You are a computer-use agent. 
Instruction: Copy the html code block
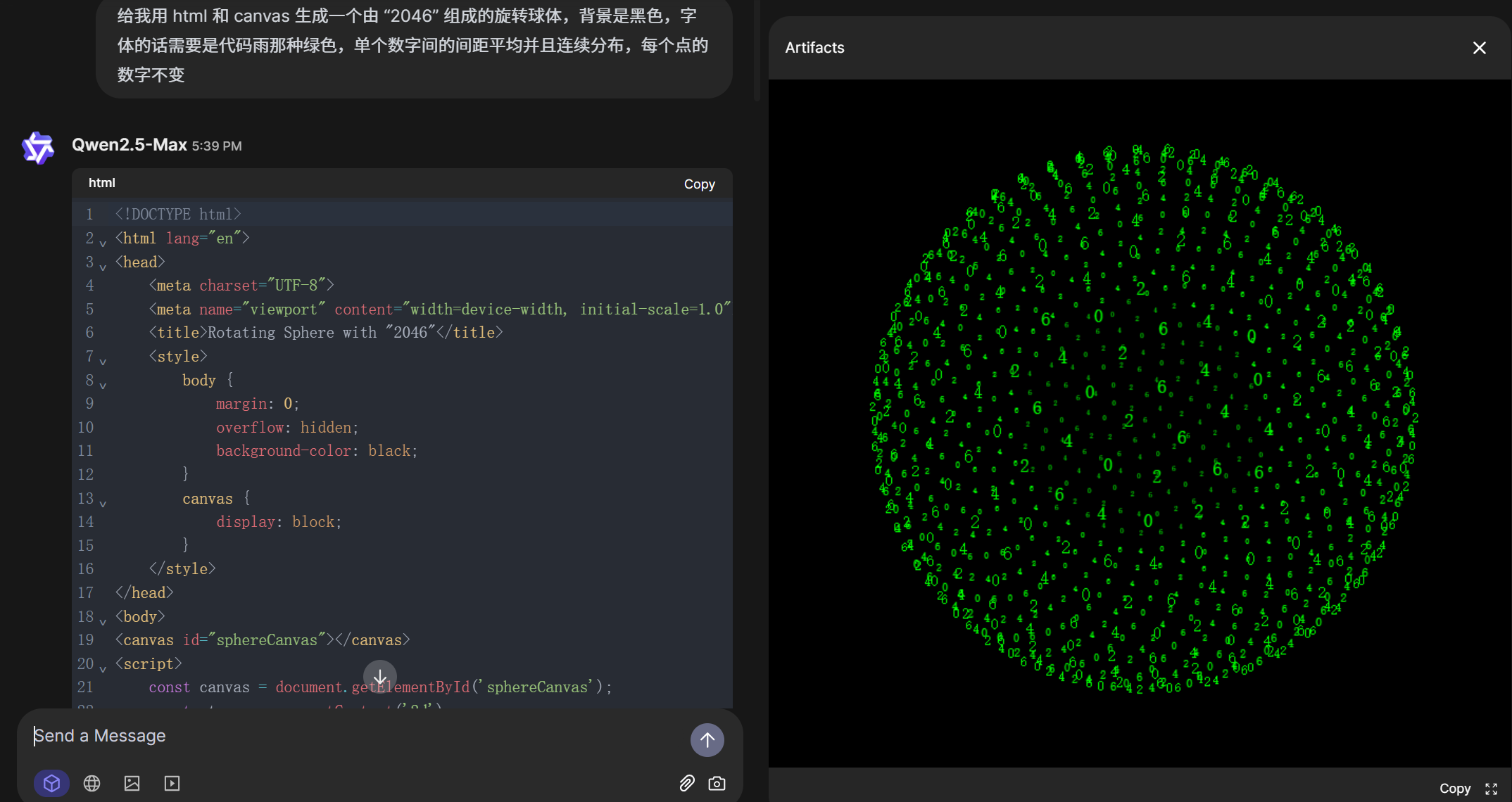click(699, 184)
